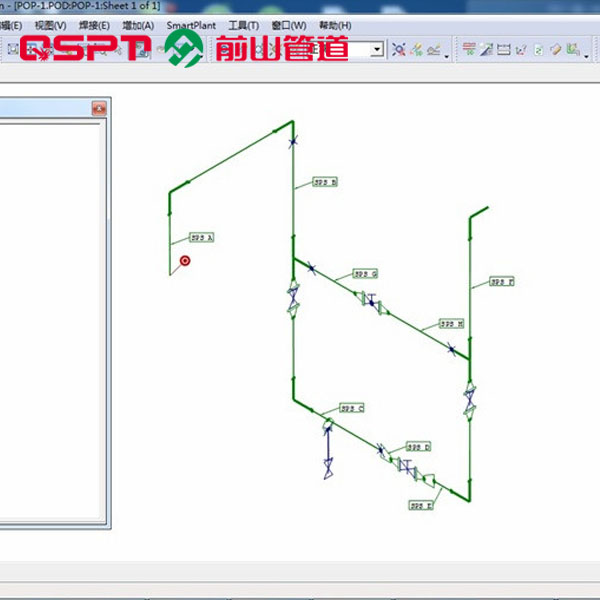Select the SPS D spool label

coord(419,447)
